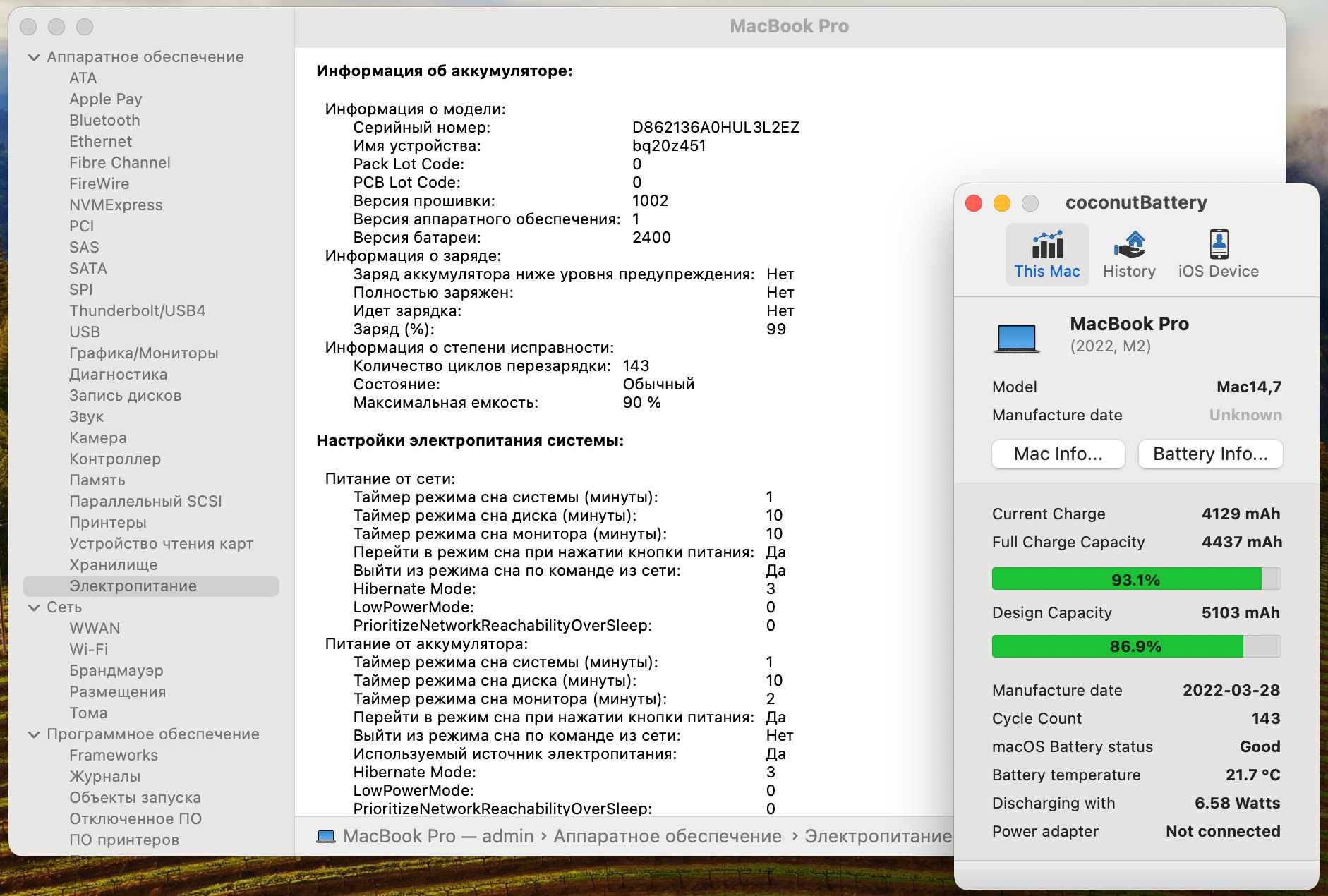Click the 86.9% capacity progress bar
The height and width of the screenshot is (896, 1328).
(x=1136, y=646)
